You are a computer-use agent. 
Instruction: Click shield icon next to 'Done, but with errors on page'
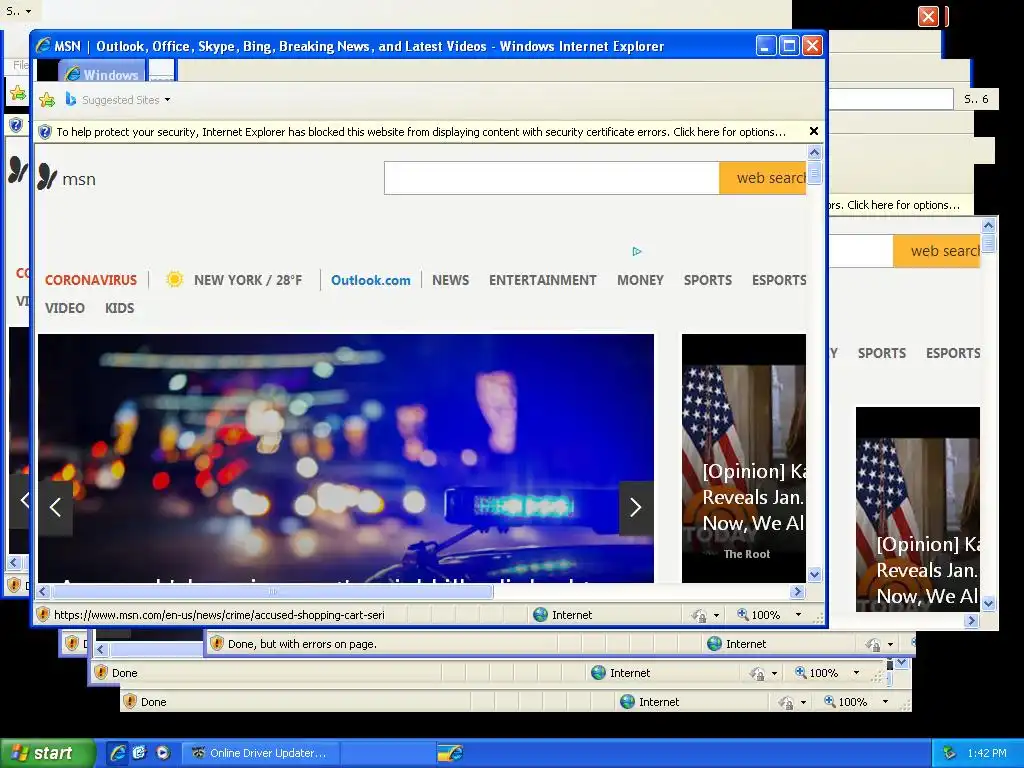tap(217, 643)
